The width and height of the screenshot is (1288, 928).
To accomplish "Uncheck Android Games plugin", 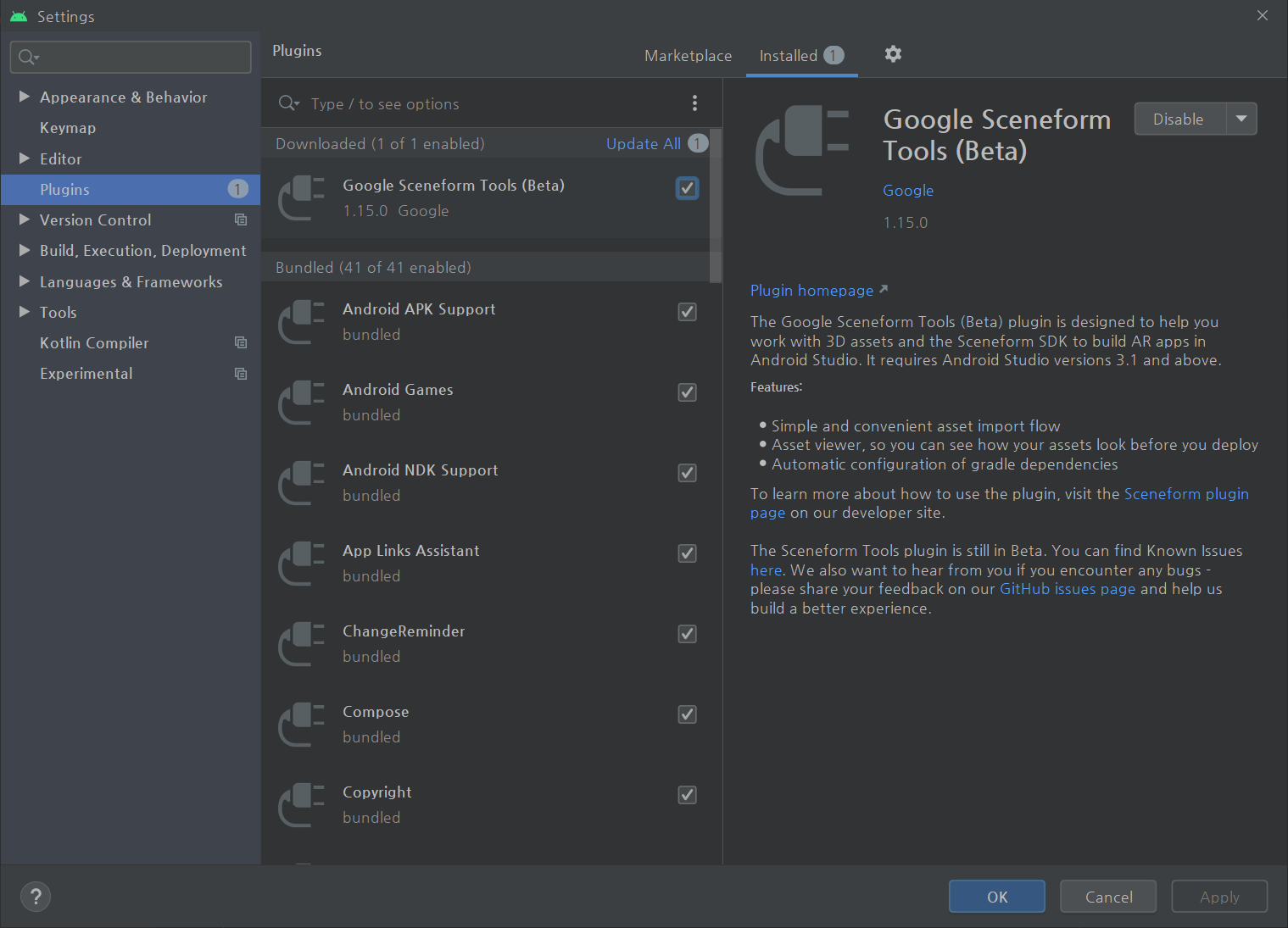I will tap(688, 392).
